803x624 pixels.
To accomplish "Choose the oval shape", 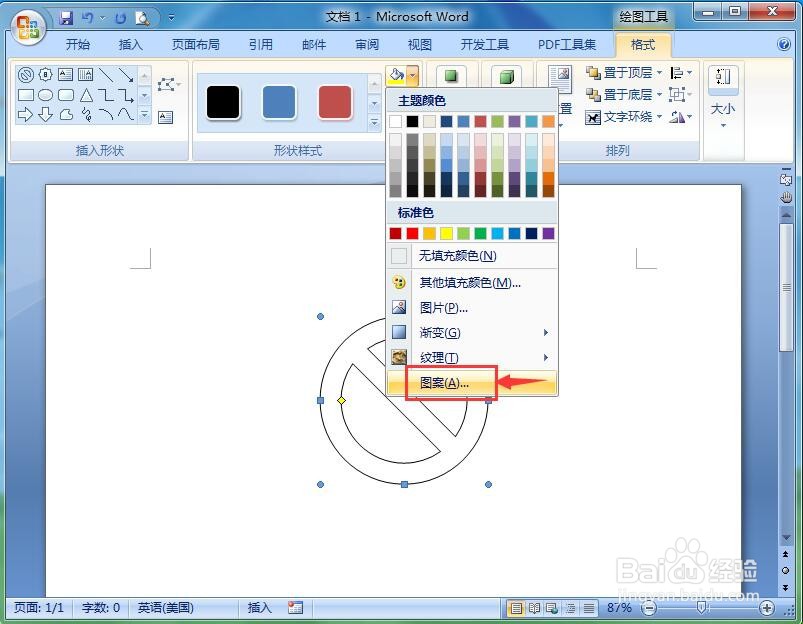I will pyautogui.click(x=45, y=95).
